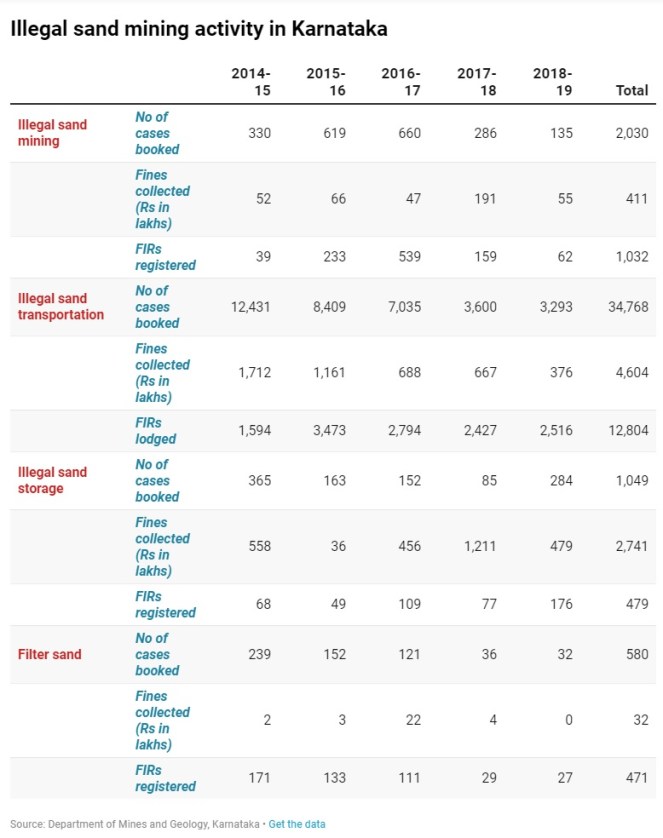Select the 'Illegal sand storage' row label

click(53, 480)
